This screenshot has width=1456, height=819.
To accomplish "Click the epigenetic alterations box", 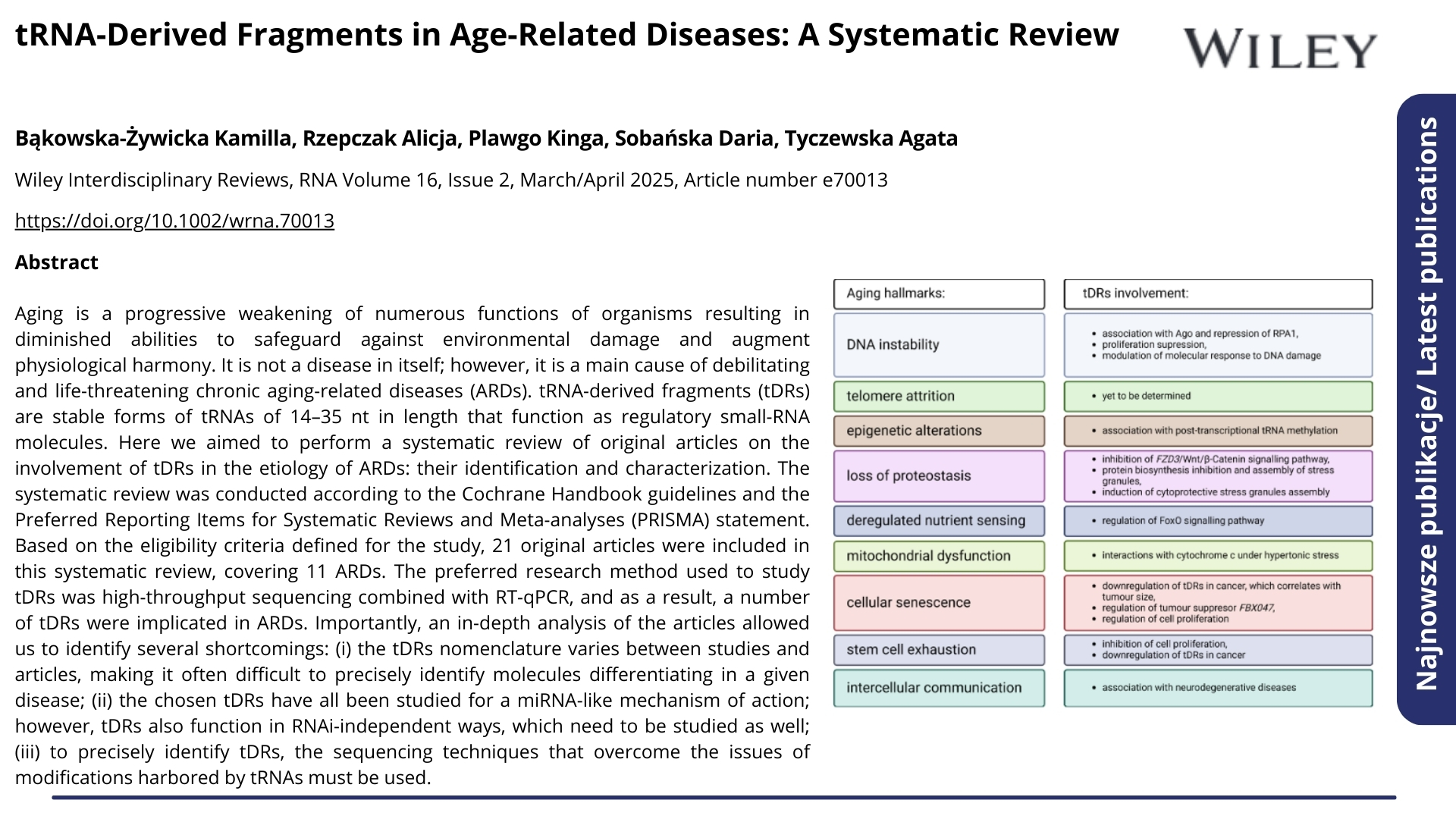I will click(939, 431).
